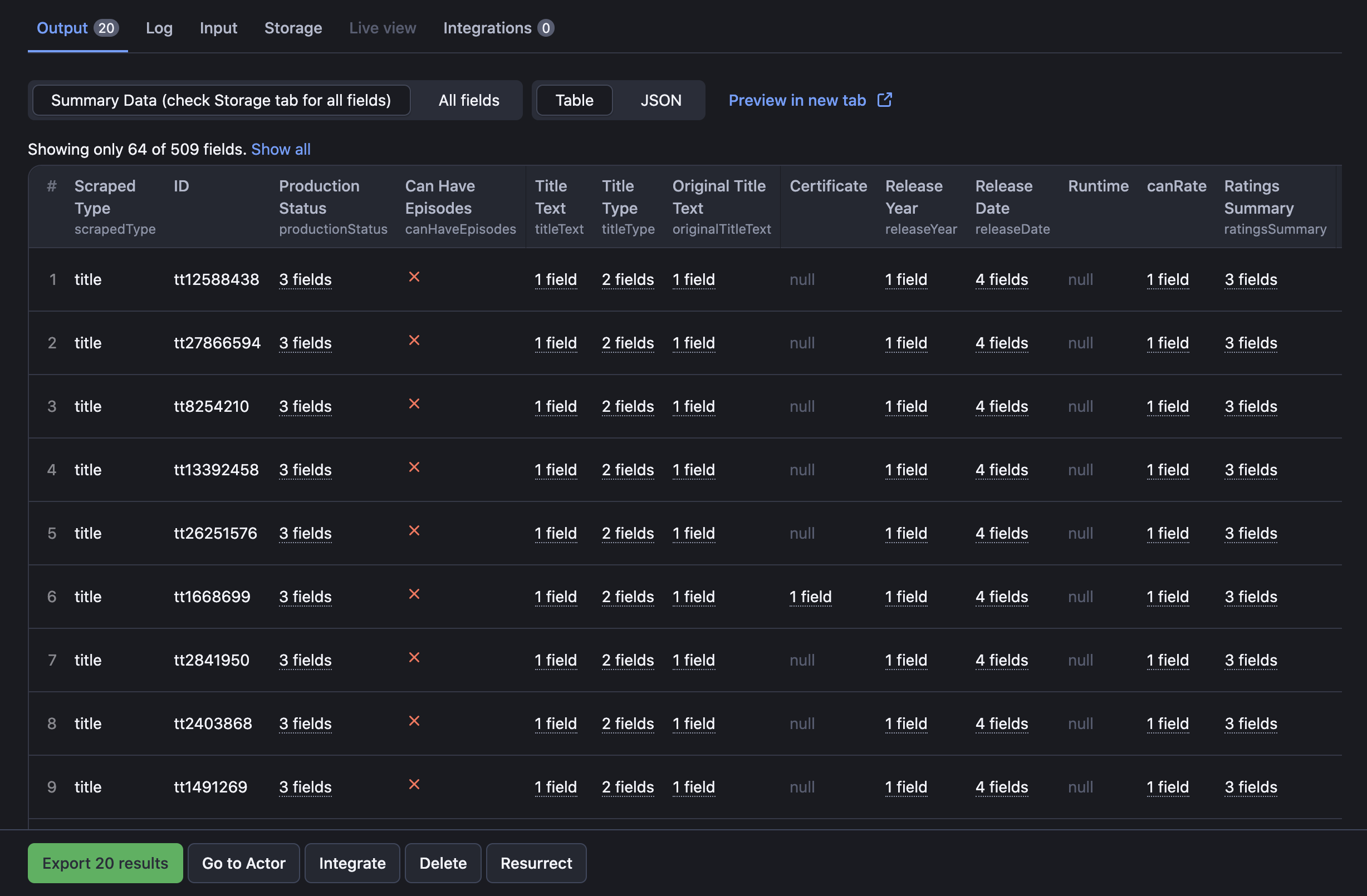This screenshot has height=896, width=1367.
Task: Switch to the Storage tab
Action: 293,26
